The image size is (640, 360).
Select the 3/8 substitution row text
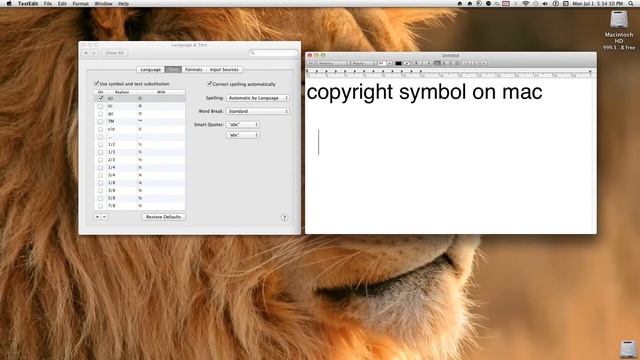111,190
